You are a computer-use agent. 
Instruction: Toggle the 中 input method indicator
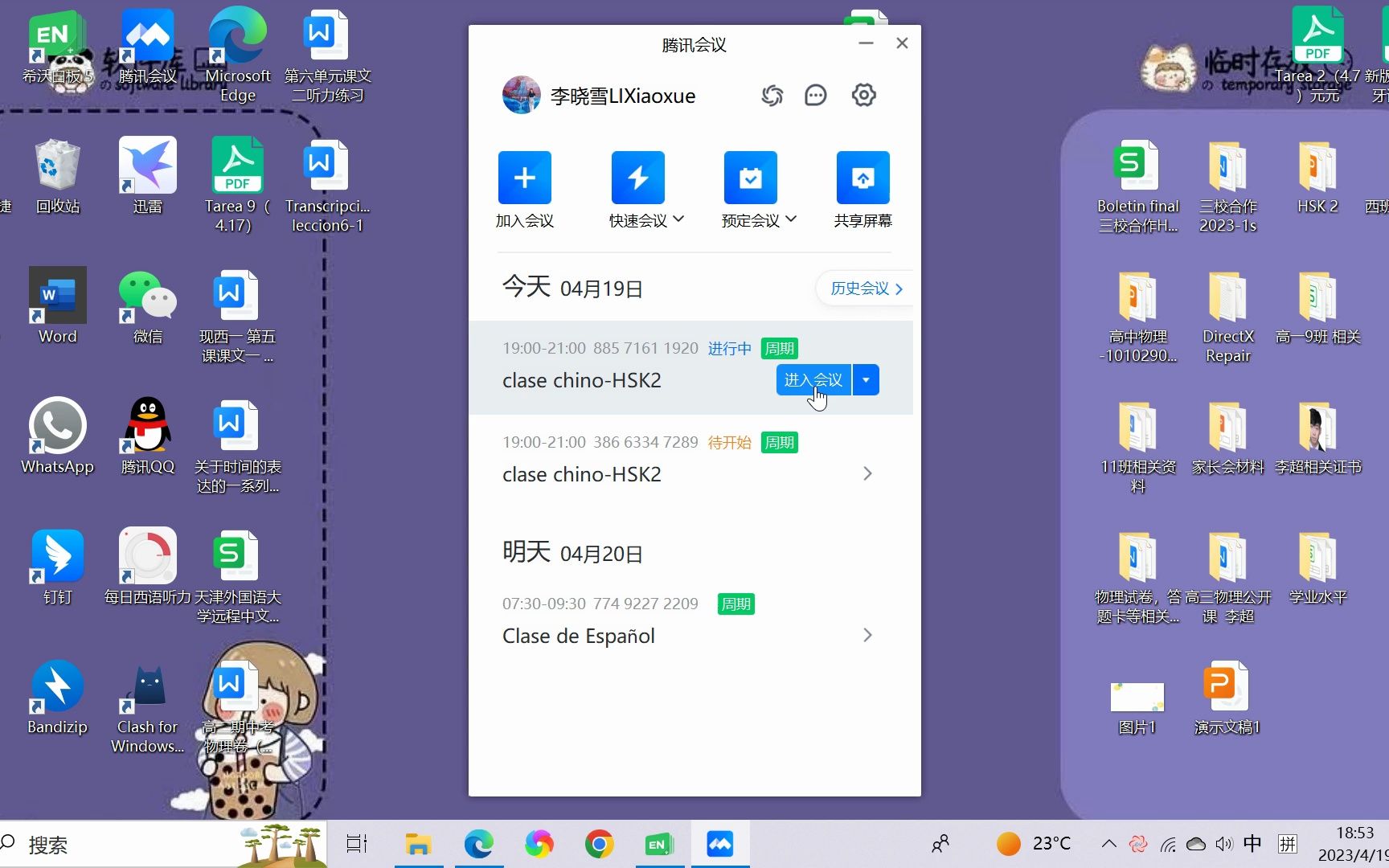[1252, 843]
